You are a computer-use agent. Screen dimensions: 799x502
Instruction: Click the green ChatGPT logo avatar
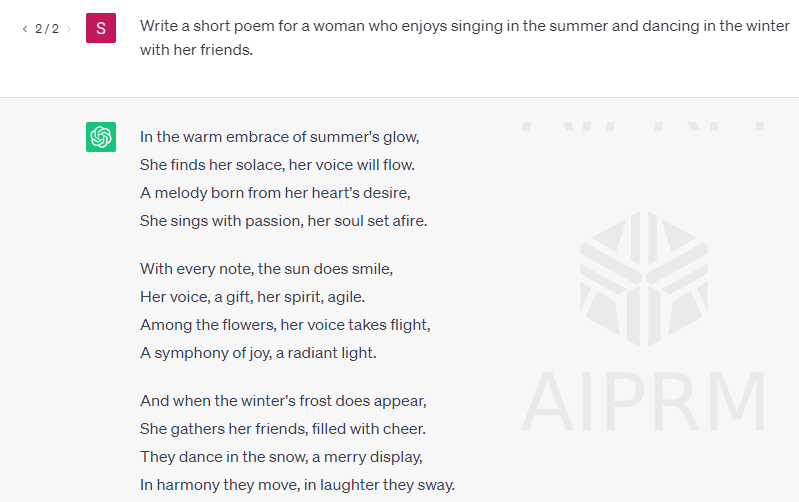(101, 137)
